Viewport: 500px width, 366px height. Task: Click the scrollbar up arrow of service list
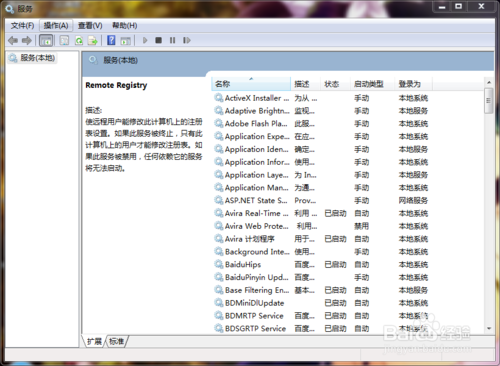[489, 82]
